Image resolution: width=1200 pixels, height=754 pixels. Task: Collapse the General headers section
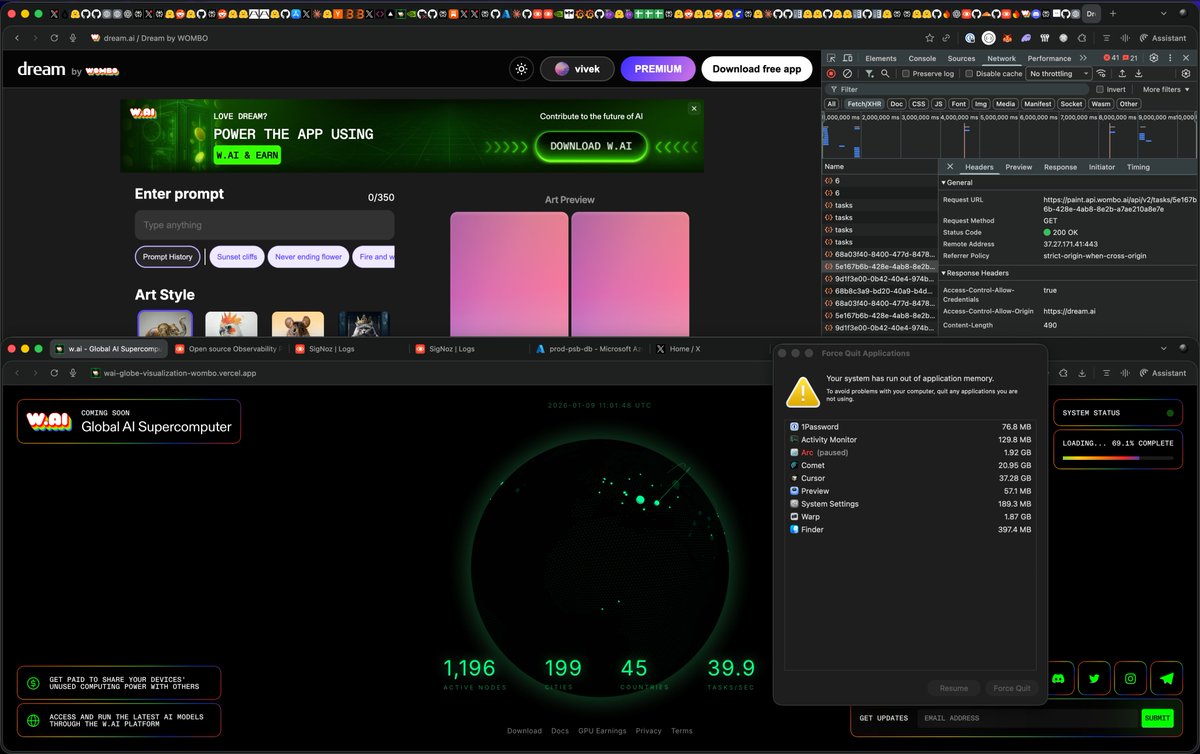pos(957,183)
